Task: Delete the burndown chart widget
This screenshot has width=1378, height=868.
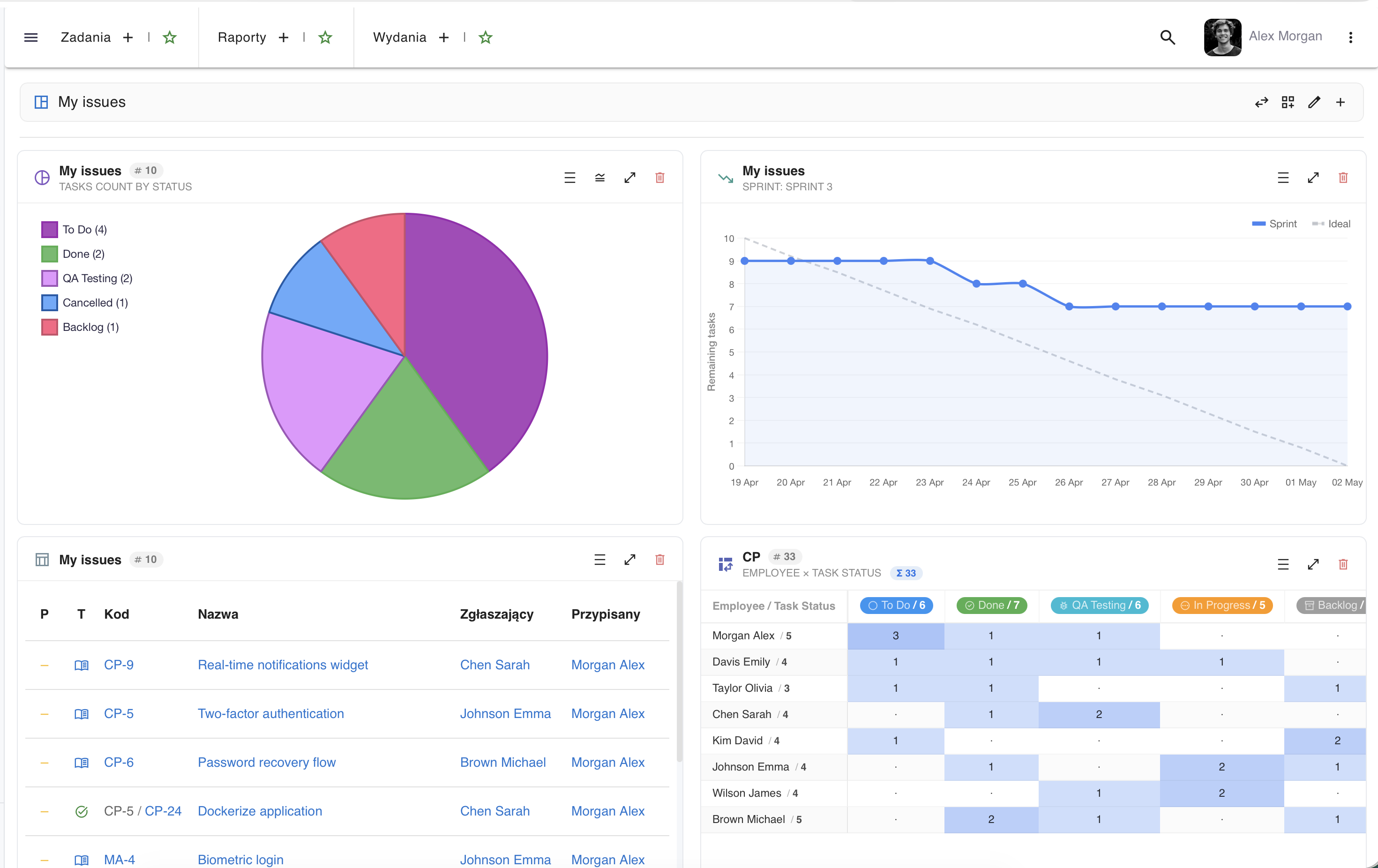Action: point(1343,178)
